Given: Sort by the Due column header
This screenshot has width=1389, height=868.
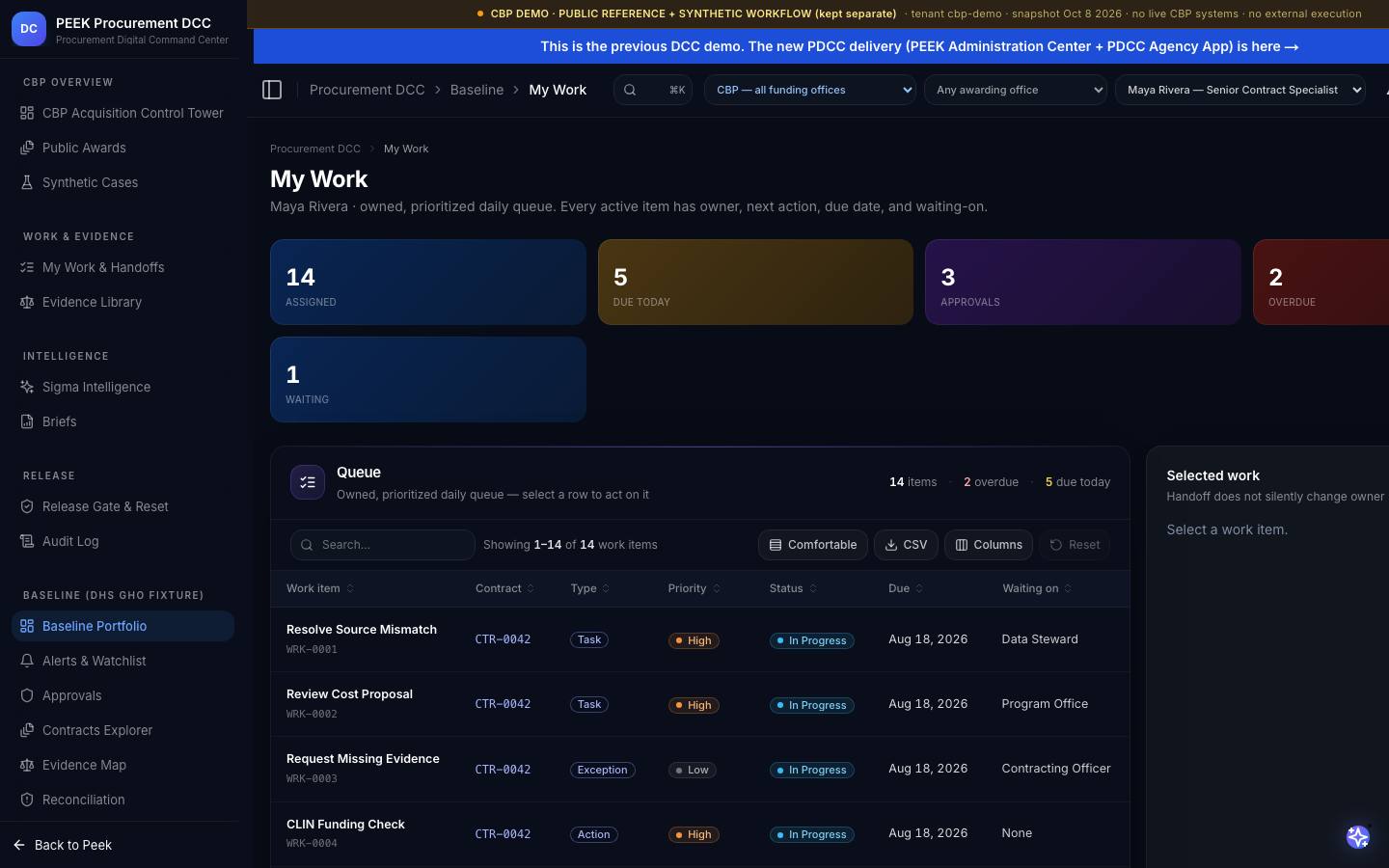Looking at the screenshot, I should [x=906, y=588].
